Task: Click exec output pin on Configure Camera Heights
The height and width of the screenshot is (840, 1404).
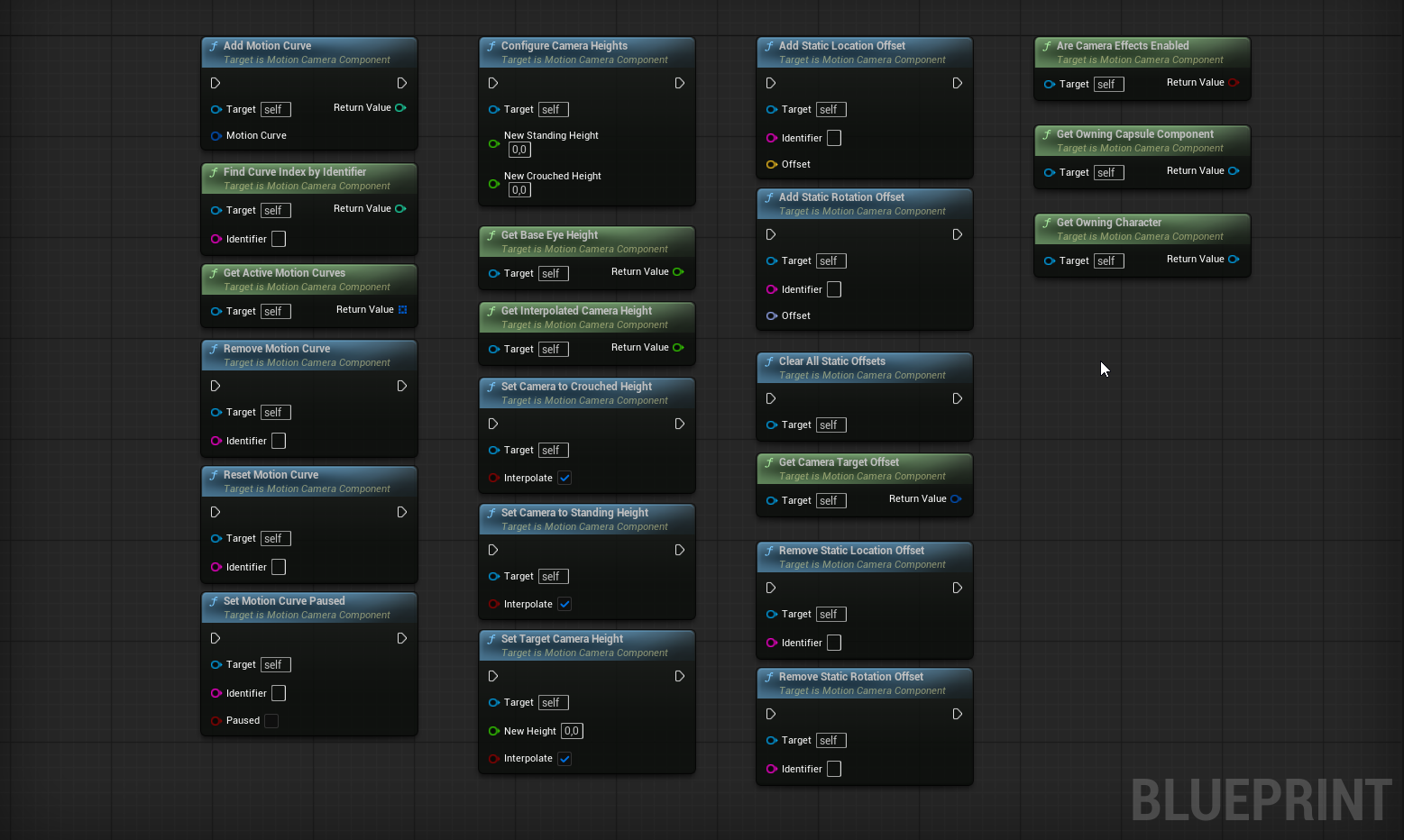Action: point(680,83)
